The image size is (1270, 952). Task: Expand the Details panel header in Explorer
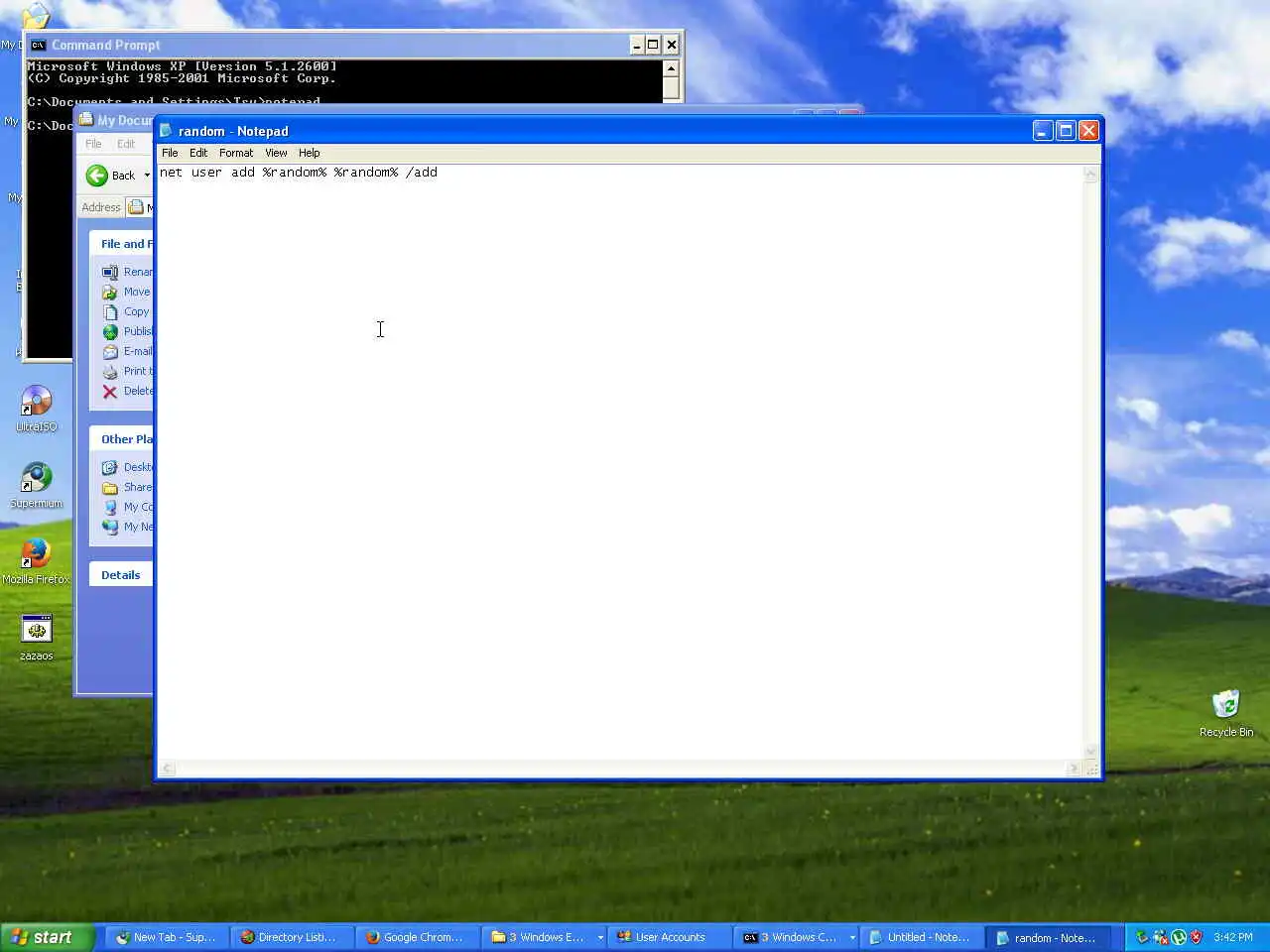[x=121, y=575]
